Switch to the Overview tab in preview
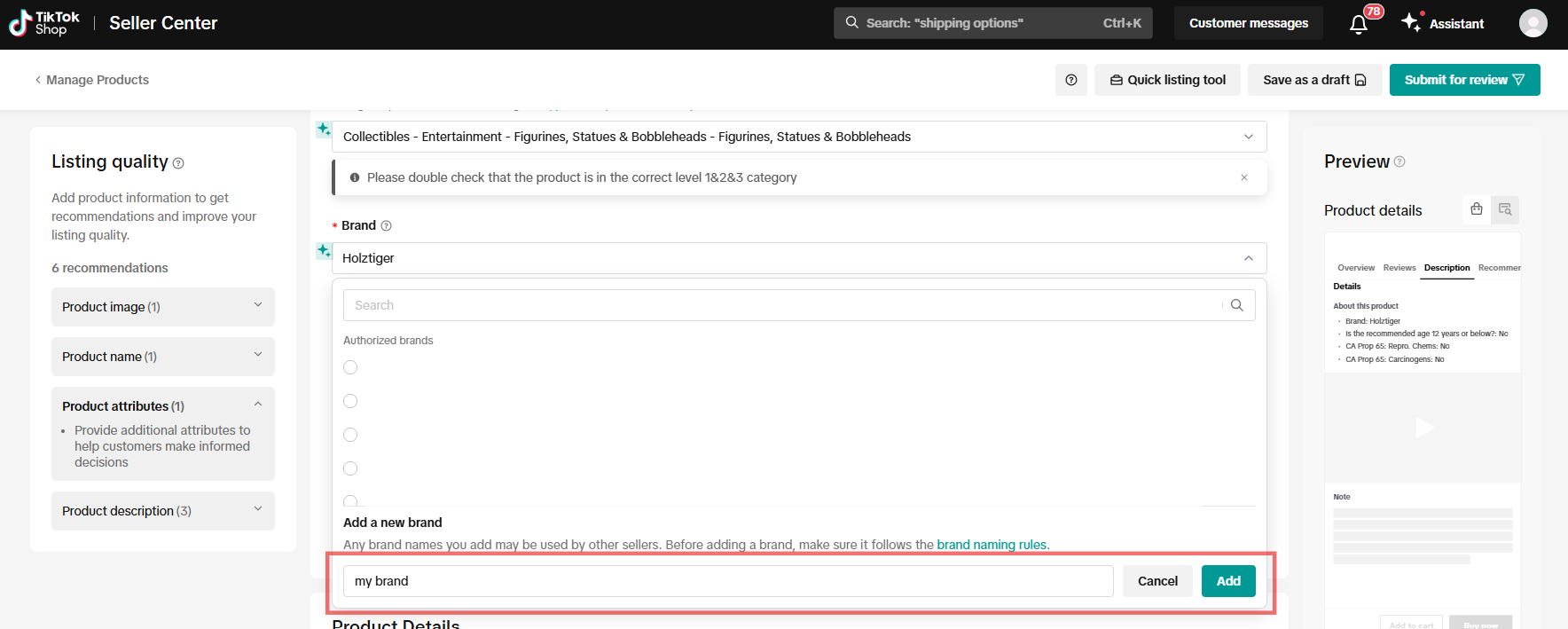The image size is (1568, 629). tap(1356, 268)
